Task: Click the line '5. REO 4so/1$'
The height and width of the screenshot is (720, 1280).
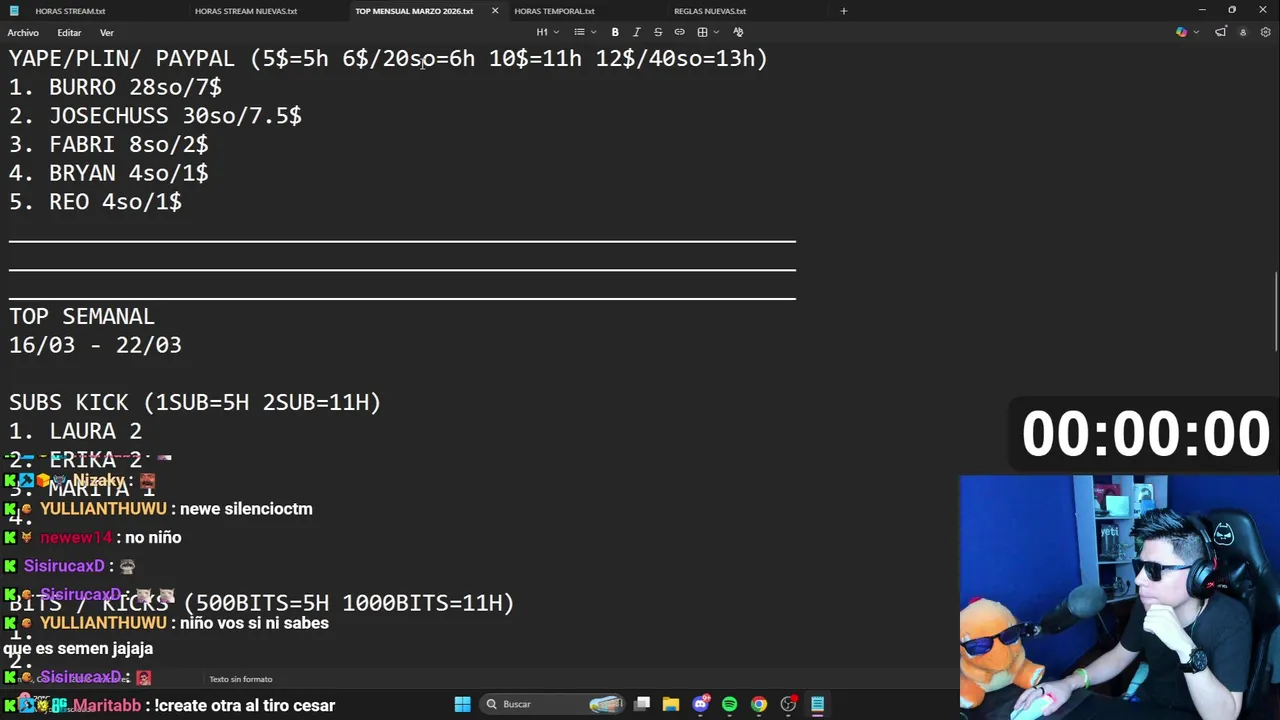Action: 95,202
